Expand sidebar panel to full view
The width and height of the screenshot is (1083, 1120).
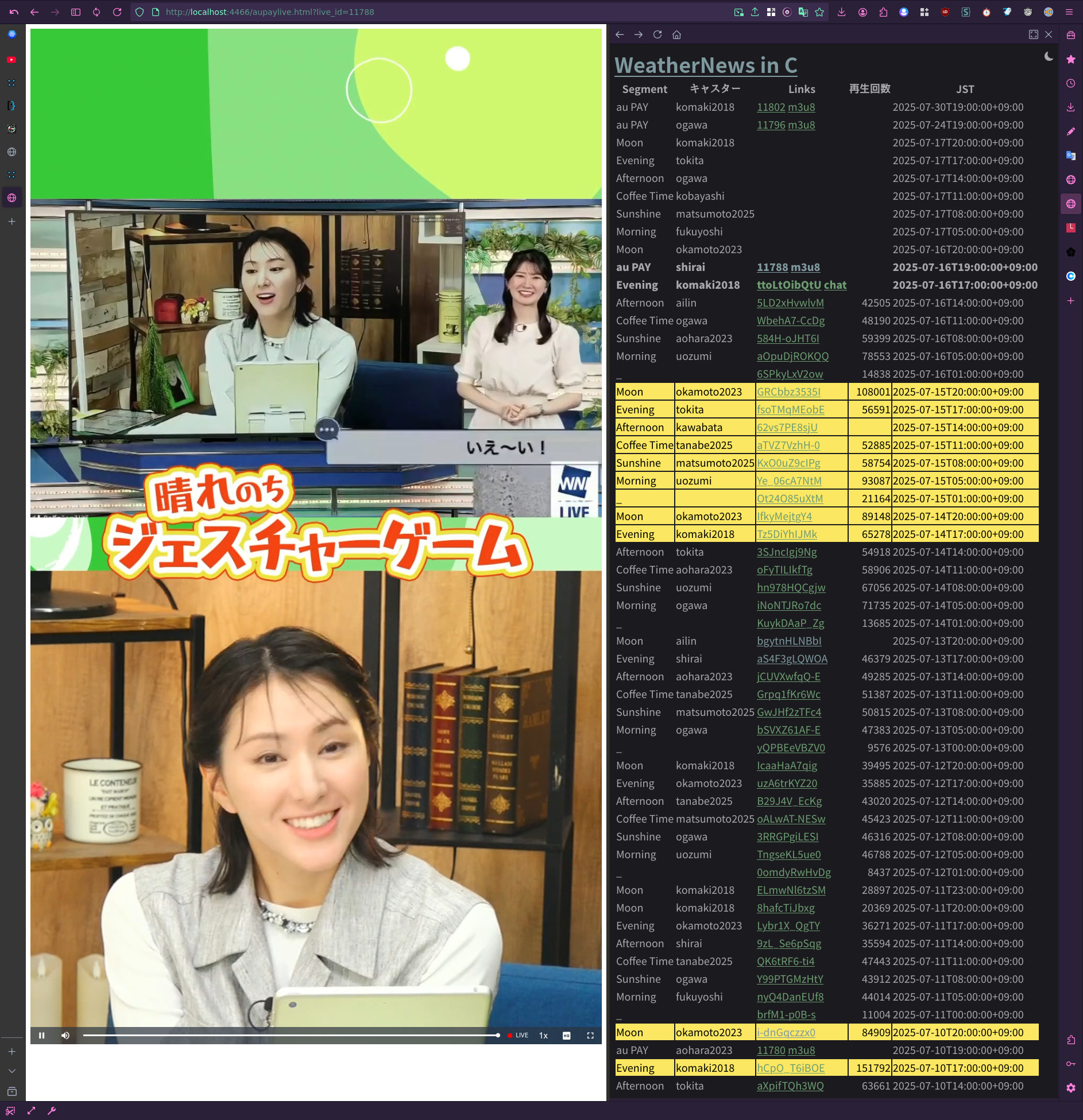coord(1034,34)
